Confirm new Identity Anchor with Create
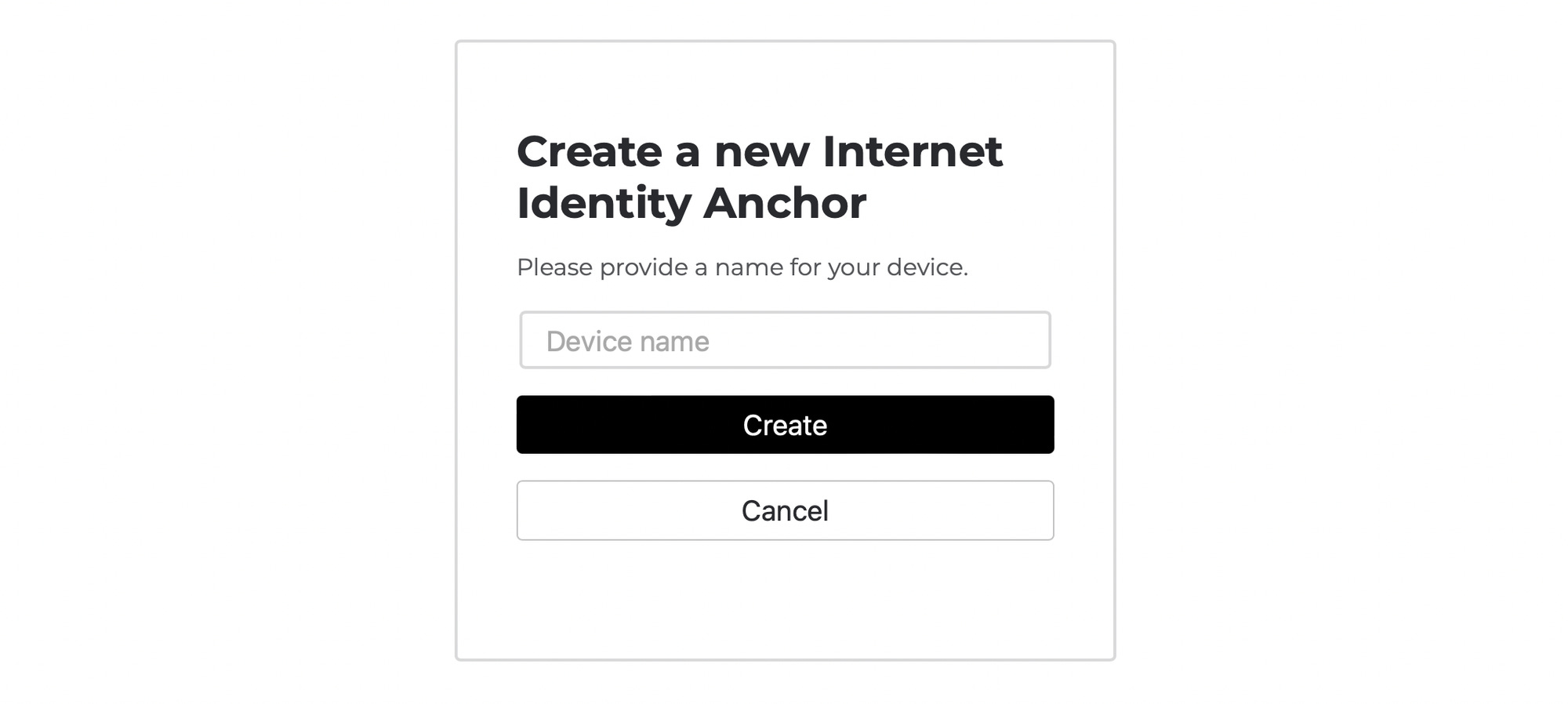Image resolution: width=1568 pixels, height=704 pixels. (785, 425)
